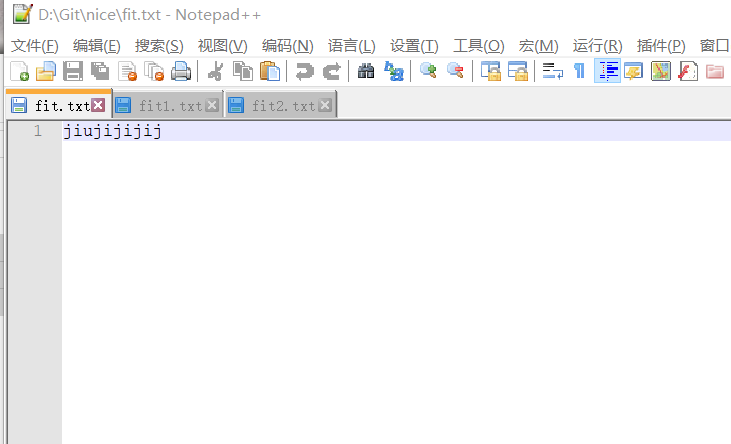
Task: Save current file with floppy icon
Action: click(x=73, y=71)
